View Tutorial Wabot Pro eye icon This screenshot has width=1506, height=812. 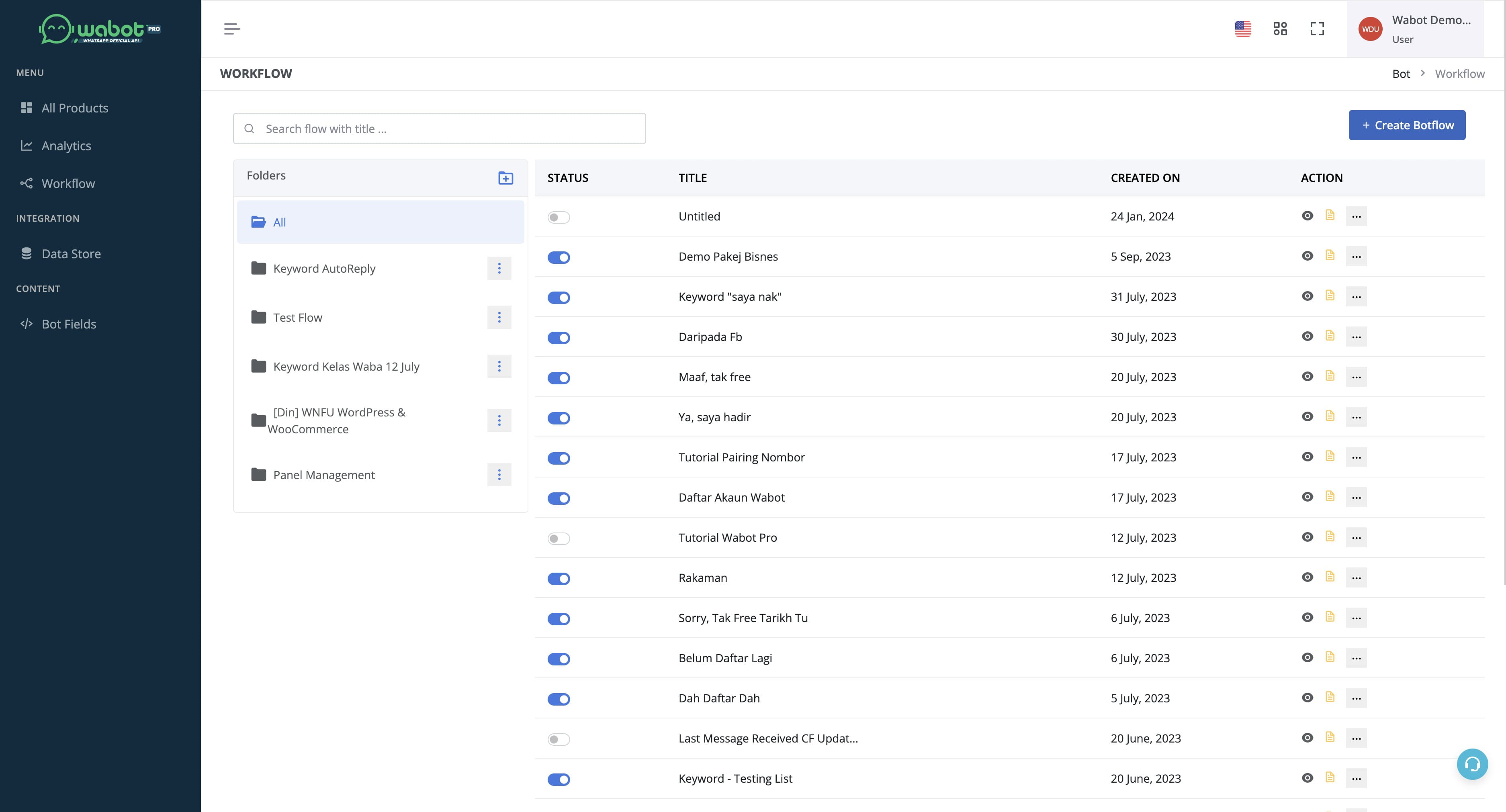1307,537
